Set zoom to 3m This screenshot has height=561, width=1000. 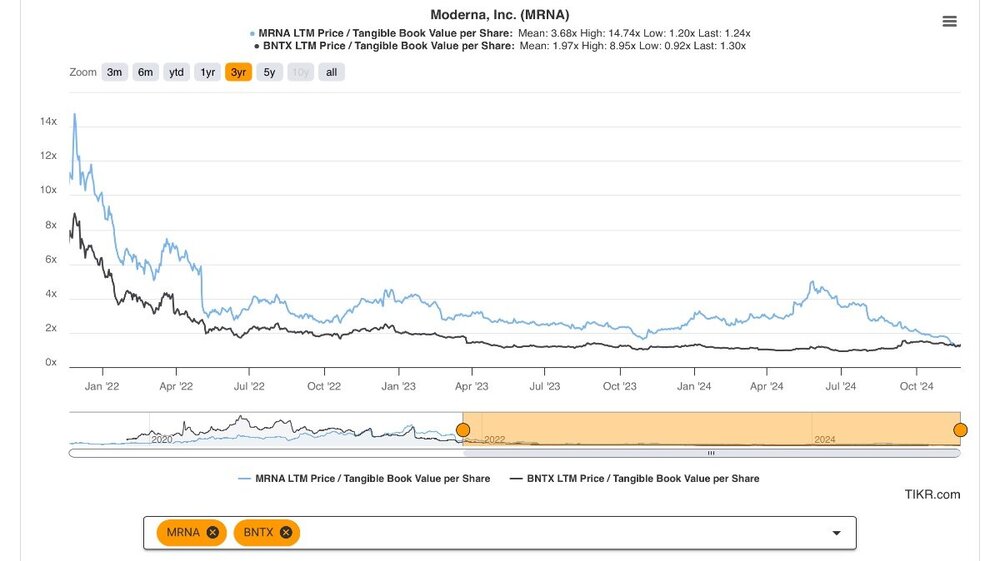pyautogui.click(x=114, y=72)
